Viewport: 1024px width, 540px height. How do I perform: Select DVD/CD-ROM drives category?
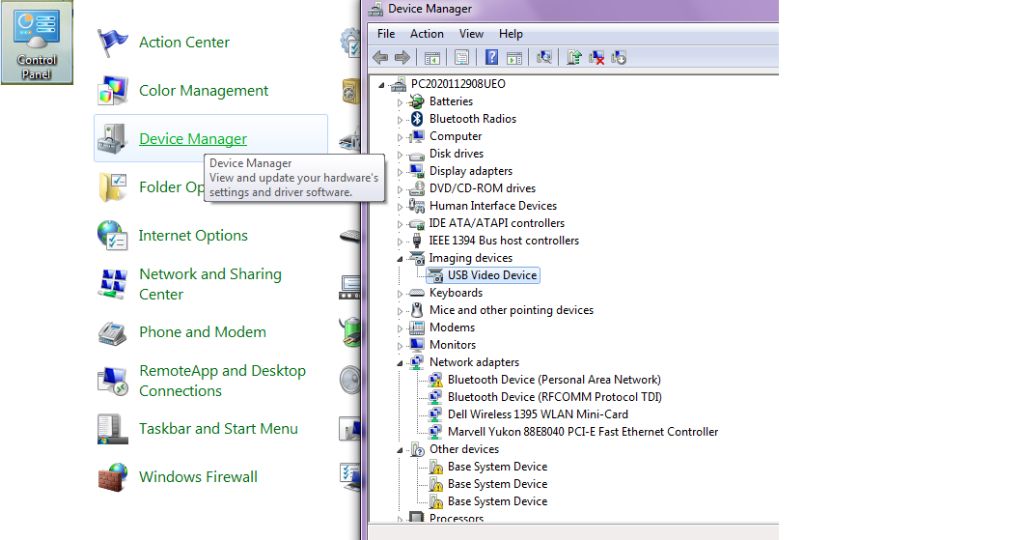tap(482, 189)
